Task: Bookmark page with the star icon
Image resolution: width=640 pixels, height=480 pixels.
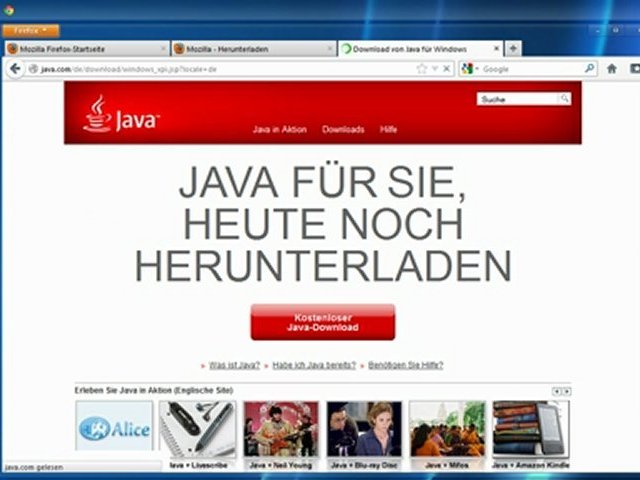Action: coord(422,69)
